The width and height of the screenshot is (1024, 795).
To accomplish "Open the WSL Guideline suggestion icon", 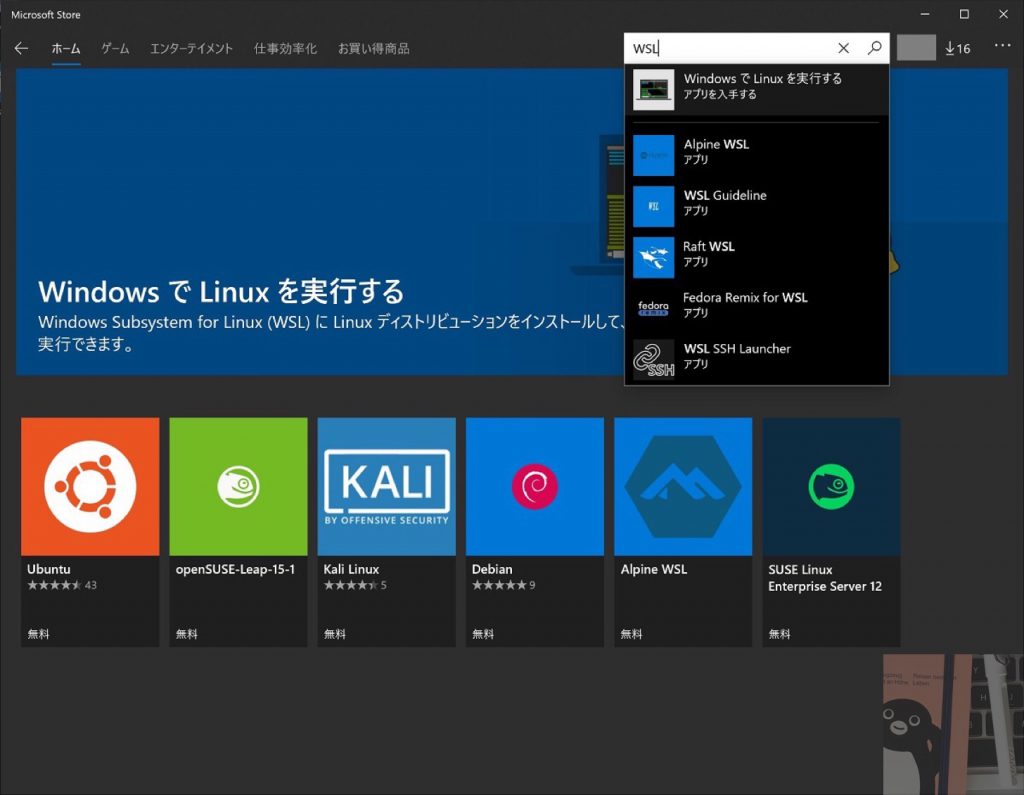I will (653, 206).
